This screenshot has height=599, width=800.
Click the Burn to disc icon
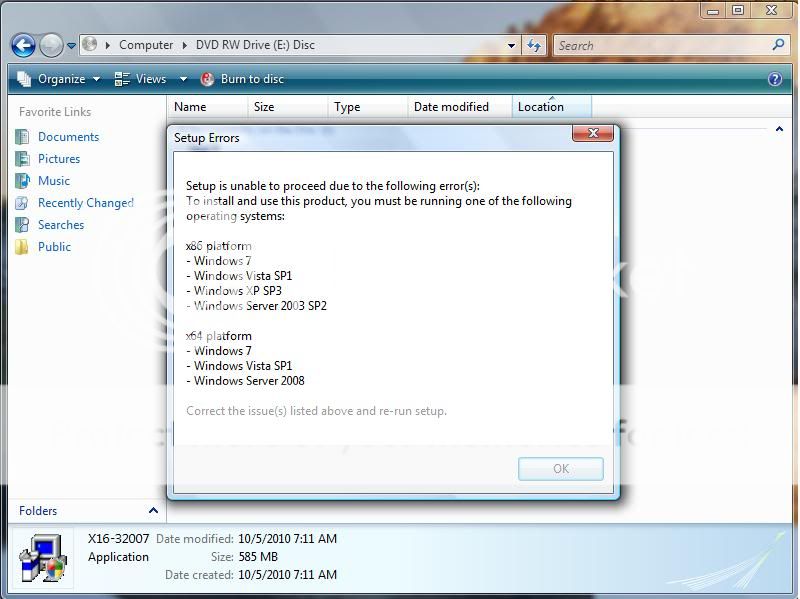pyautogui.click(x=207, y=79)
